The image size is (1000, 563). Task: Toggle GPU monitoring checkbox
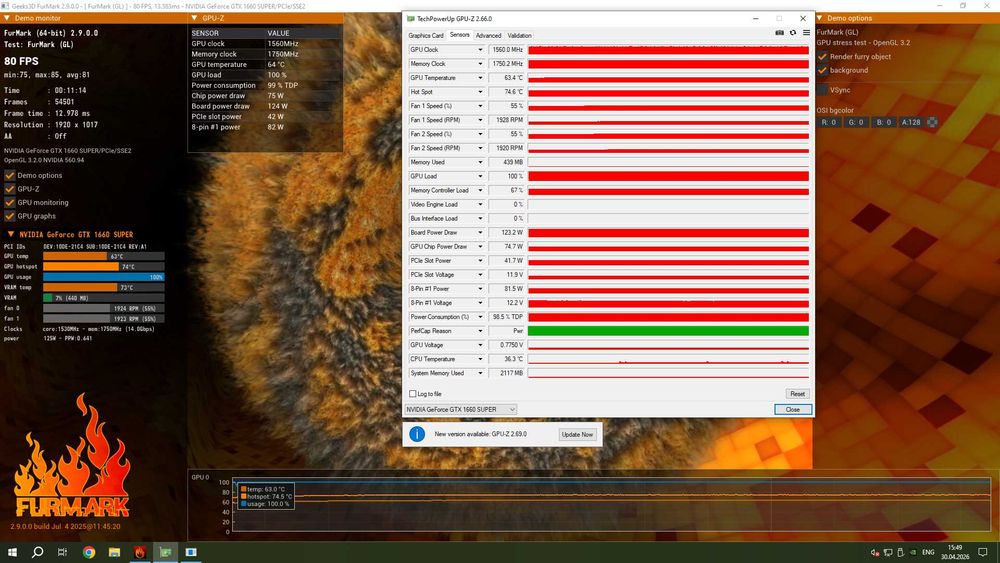(x=10, y=202)
